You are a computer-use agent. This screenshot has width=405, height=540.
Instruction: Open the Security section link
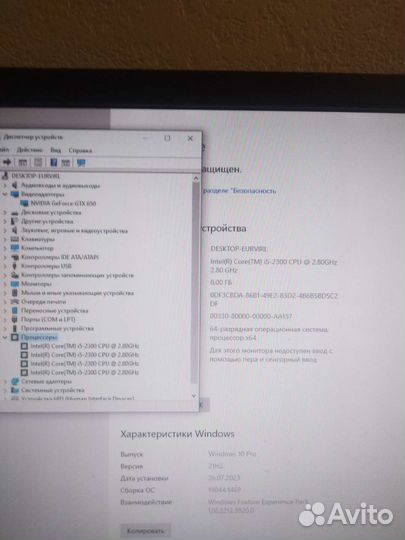240,190
